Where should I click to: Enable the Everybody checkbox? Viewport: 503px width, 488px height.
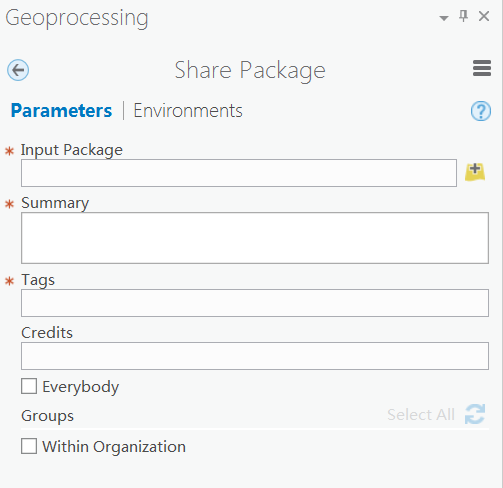tap(29, 386)
